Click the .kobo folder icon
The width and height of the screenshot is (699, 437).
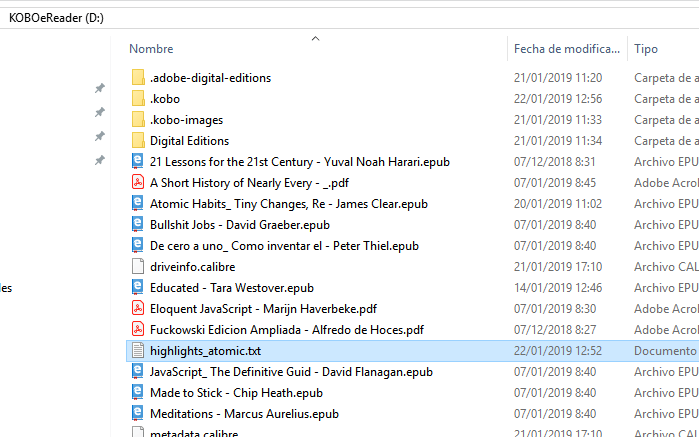138,99
